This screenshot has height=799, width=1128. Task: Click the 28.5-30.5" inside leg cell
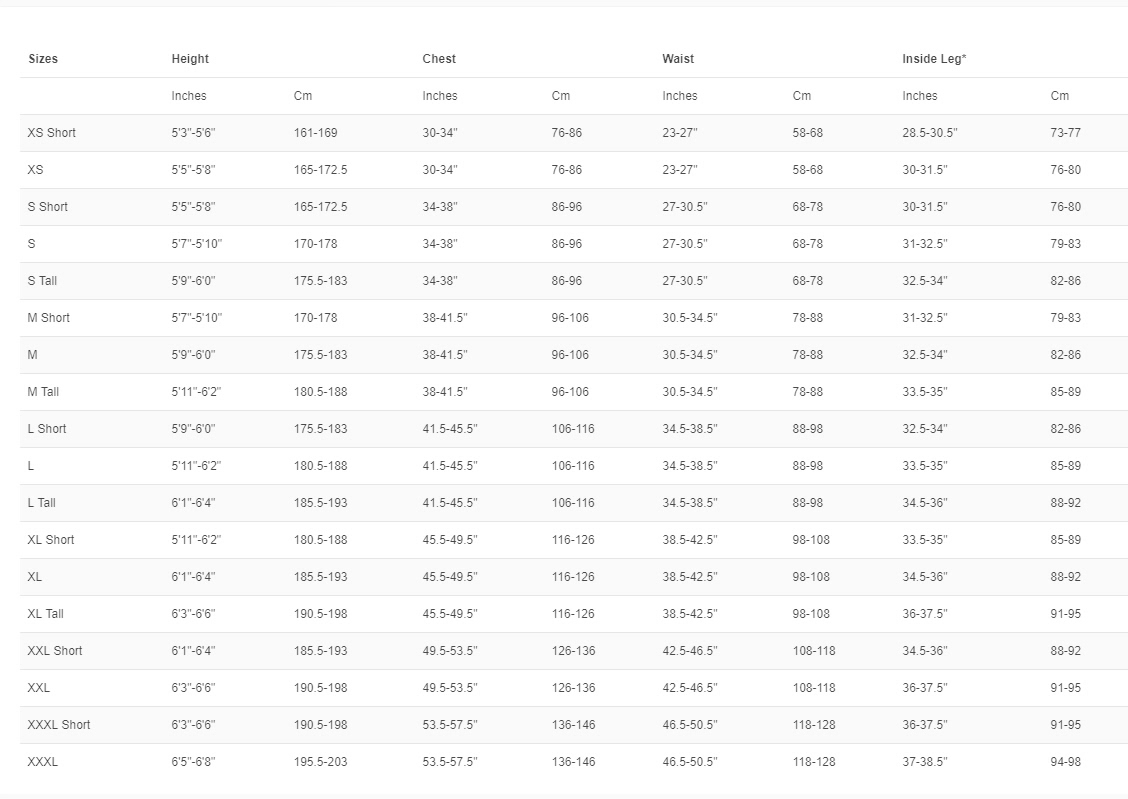click(x=930, y=133)
